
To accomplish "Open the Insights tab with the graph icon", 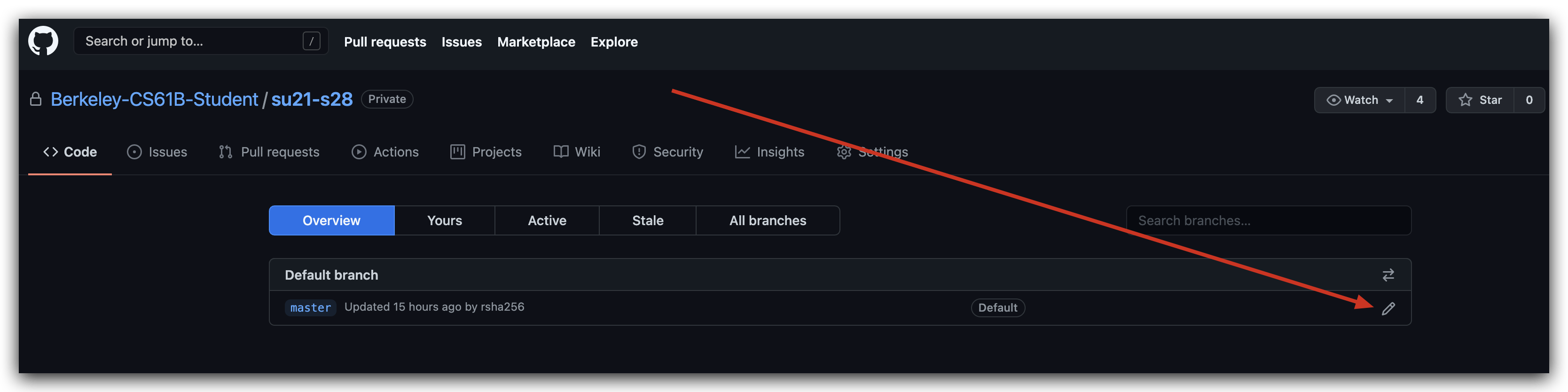I will (769, 152).
